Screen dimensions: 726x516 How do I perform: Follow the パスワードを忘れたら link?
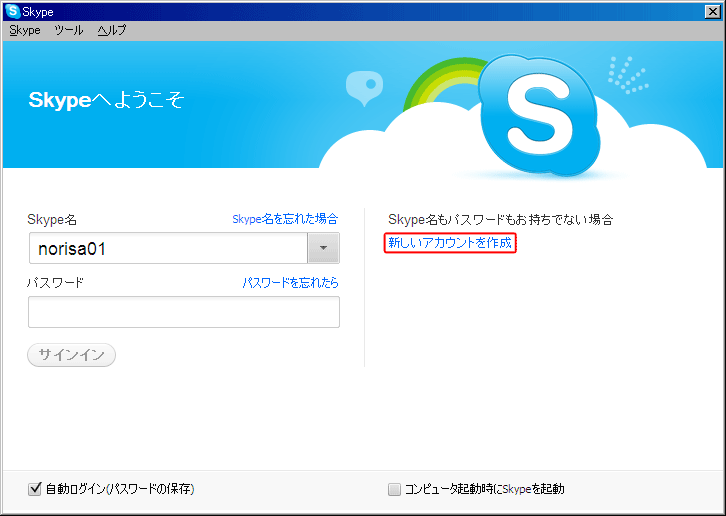pyautogui.click(x=291, y=282)
